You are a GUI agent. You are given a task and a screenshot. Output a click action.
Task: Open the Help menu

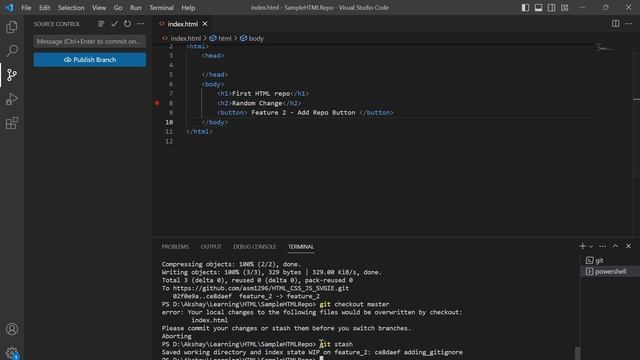[x=188, y=7]
